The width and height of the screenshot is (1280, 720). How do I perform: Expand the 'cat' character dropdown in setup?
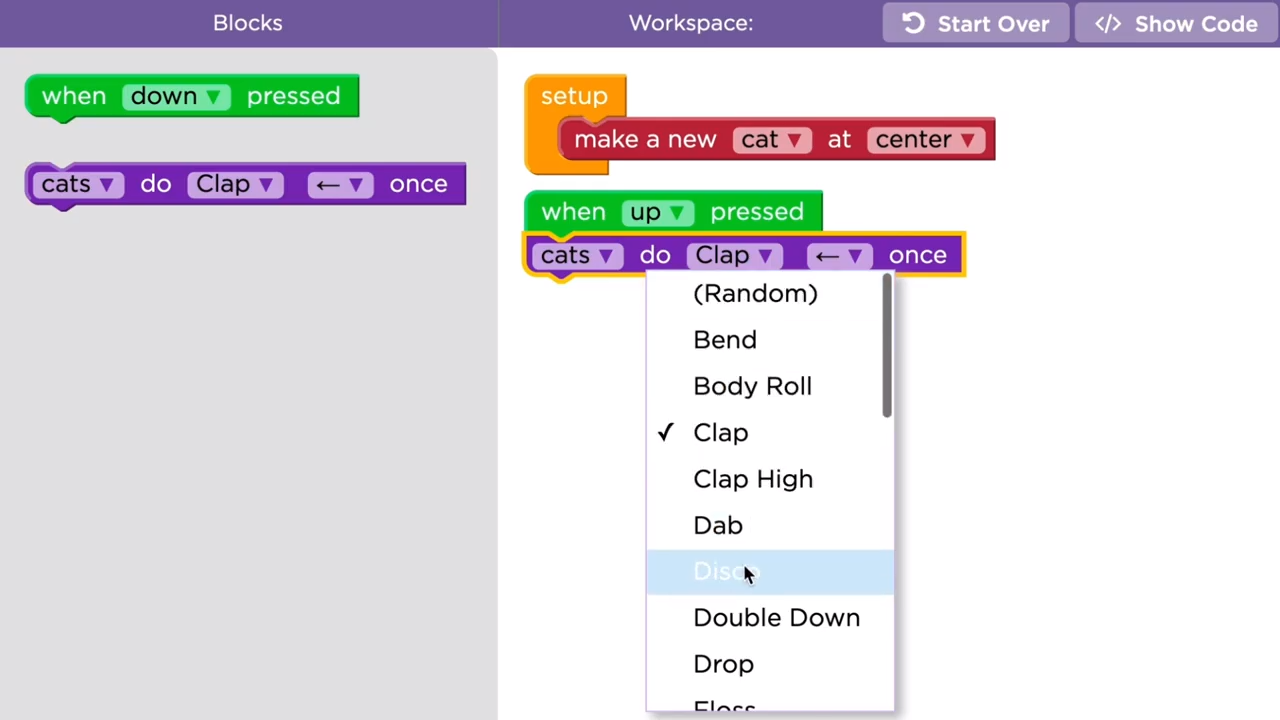(x=773, y=140)
